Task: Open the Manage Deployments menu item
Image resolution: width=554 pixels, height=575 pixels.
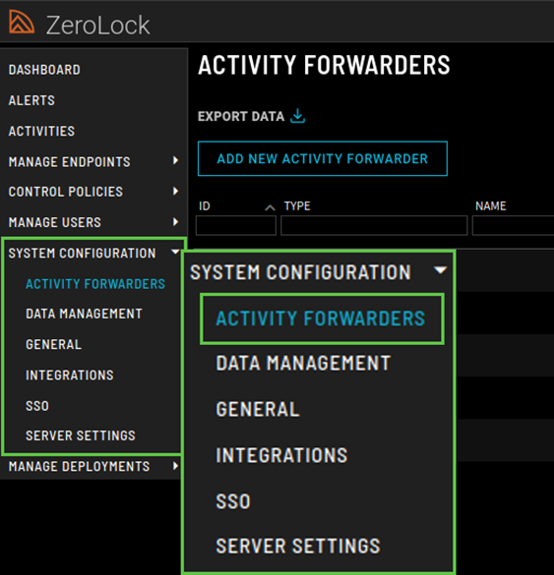Action: (79, 466)
